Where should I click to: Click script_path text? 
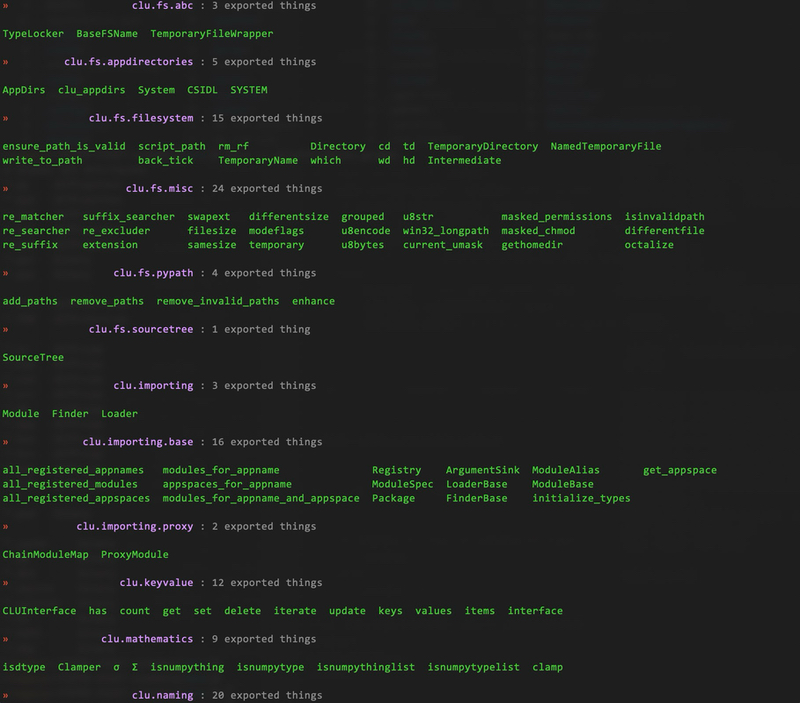pyautogui.click(x=171, y=146)
